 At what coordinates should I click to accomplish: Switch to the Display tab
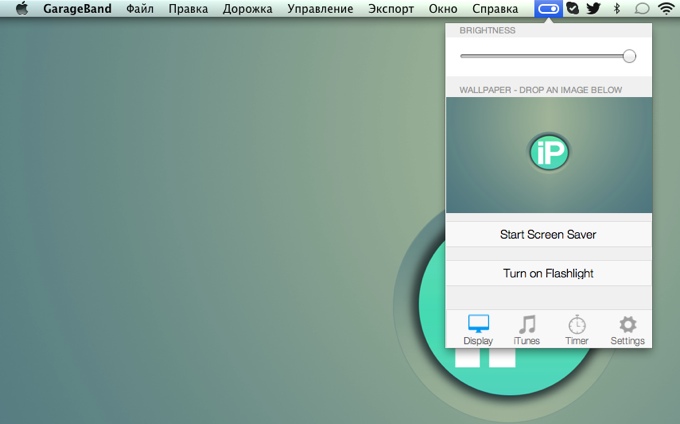click(478, 330)
